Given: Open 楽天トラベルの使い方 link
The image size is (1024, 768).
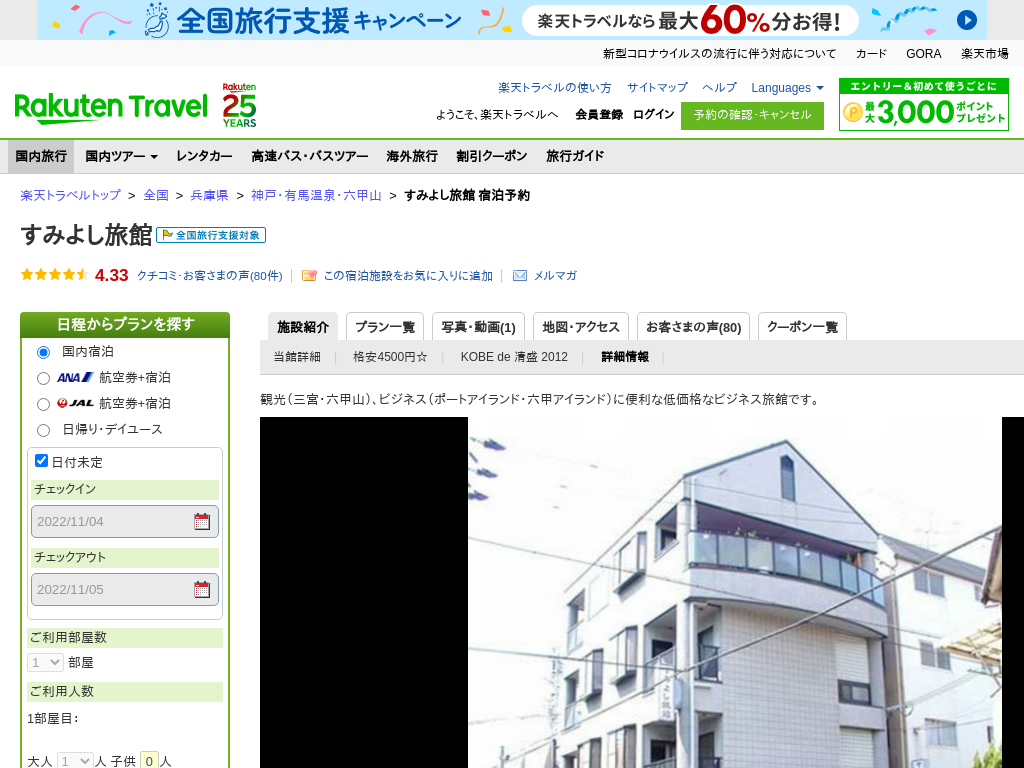Looking at the screenshot, I should (555, 88).
